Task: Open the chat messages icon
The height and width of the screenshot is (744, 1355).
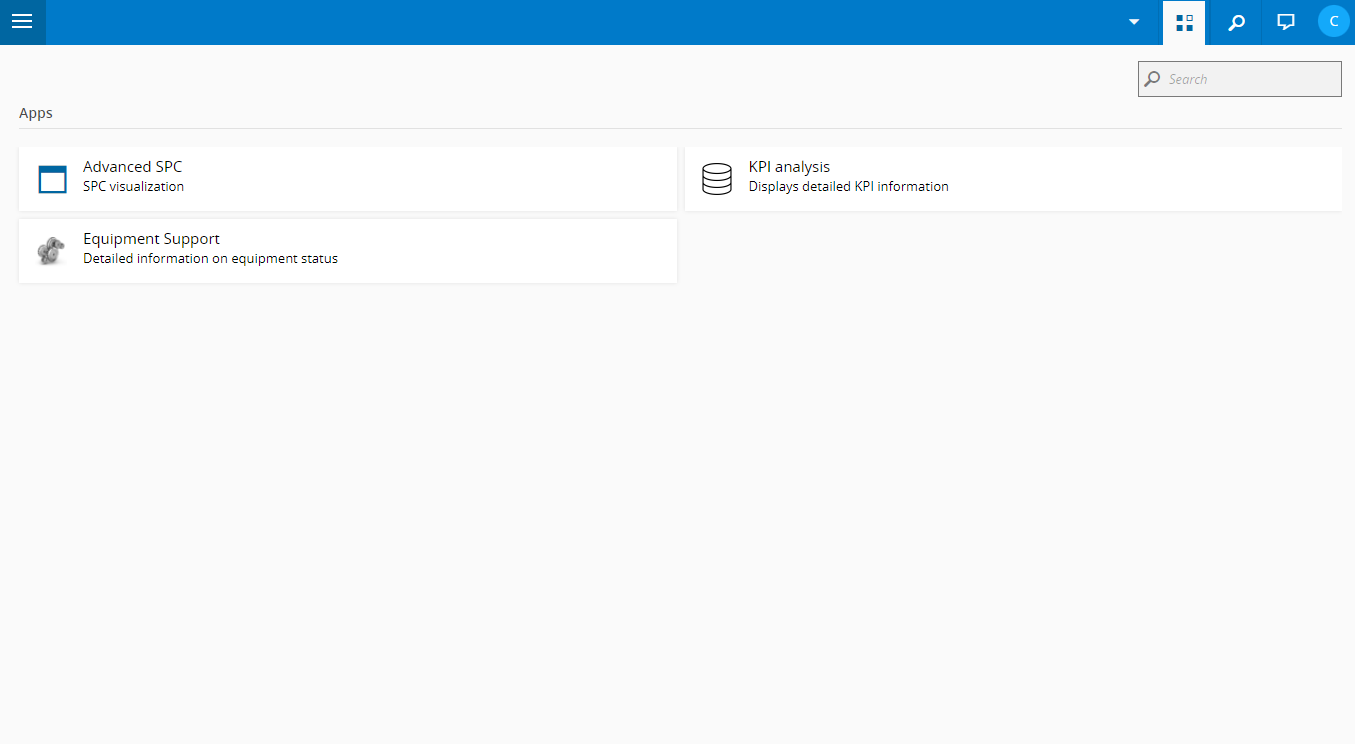Action: [x=1286, y=22]
